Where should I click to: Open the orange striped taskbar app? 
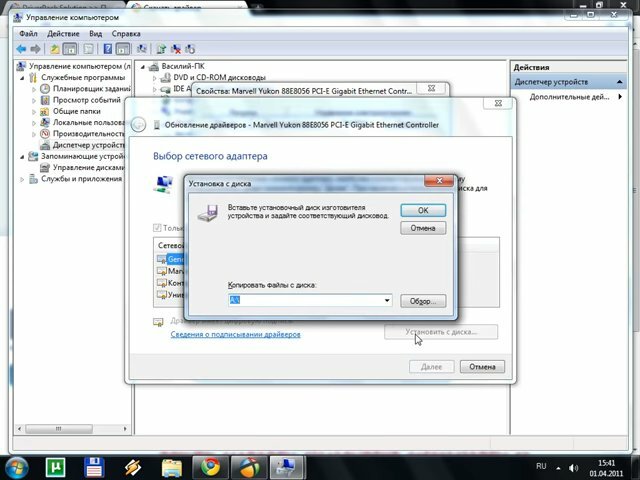[x=133, y=467]
